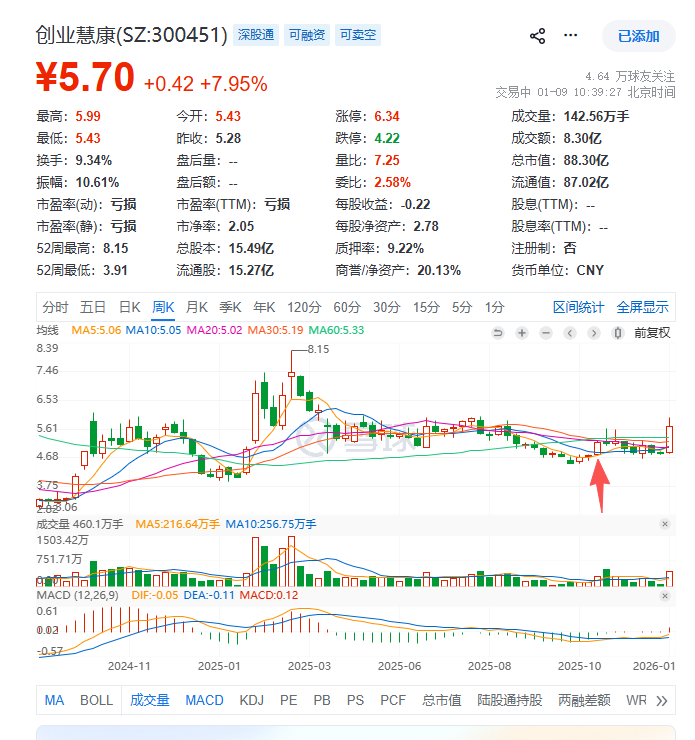Click the MA5:5.06 legend label
Screen dimensions: 695x740
click(96, 330)
